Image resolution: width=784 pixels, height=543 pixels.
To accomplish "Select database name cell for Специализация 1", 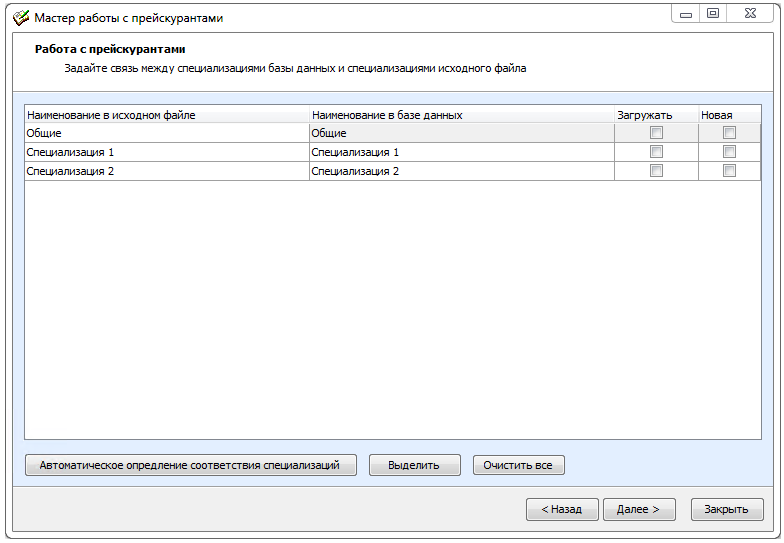I will tap(461, 152).
